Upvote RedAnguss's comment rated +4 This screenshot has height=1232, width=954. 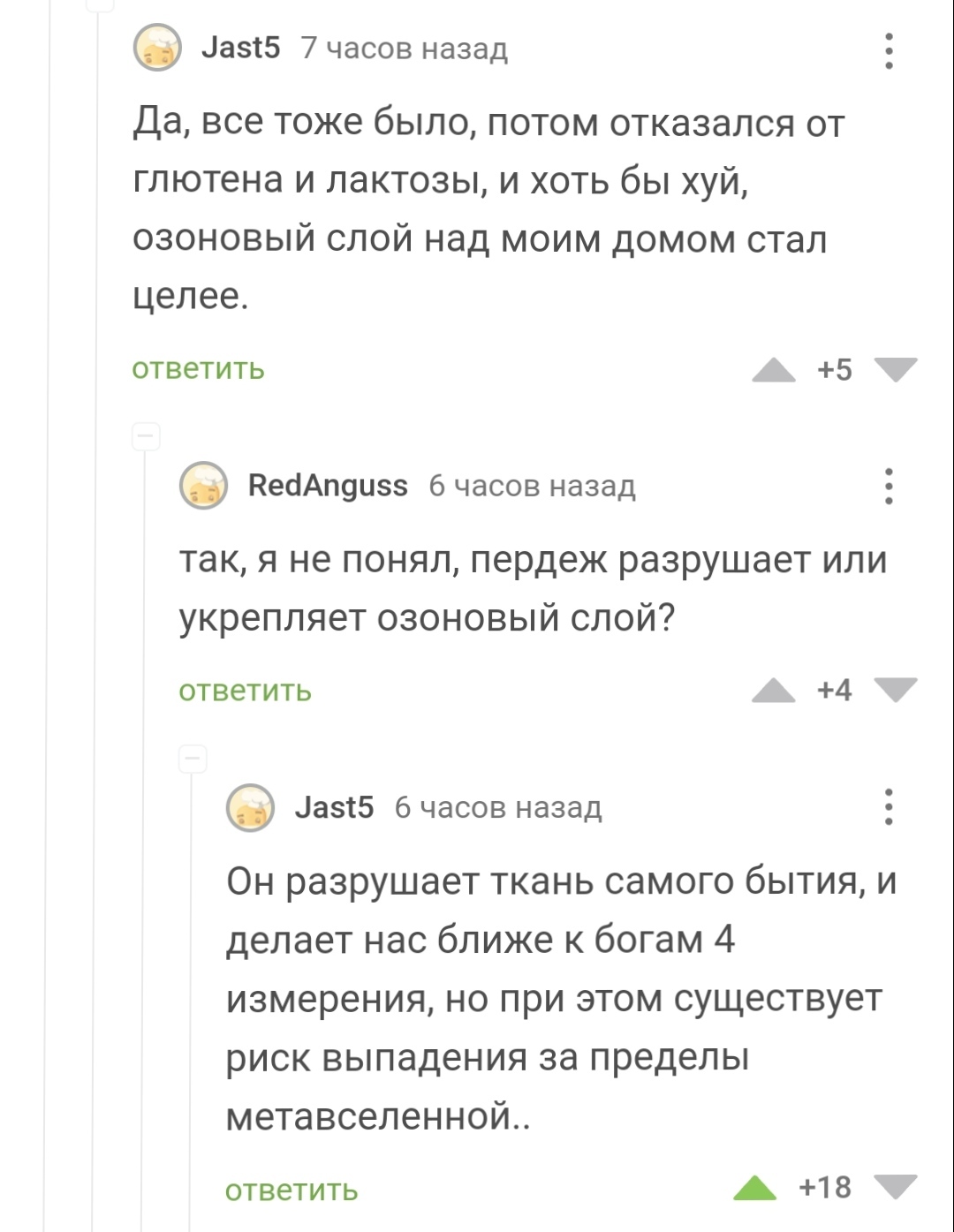[774, 691]
